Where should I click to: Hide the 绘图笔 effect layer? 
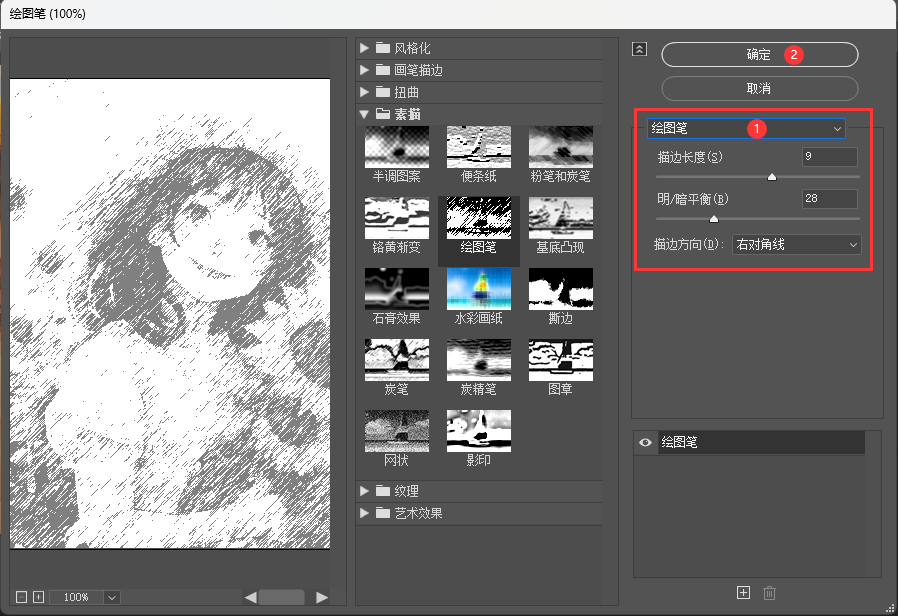tap(644, 442)
